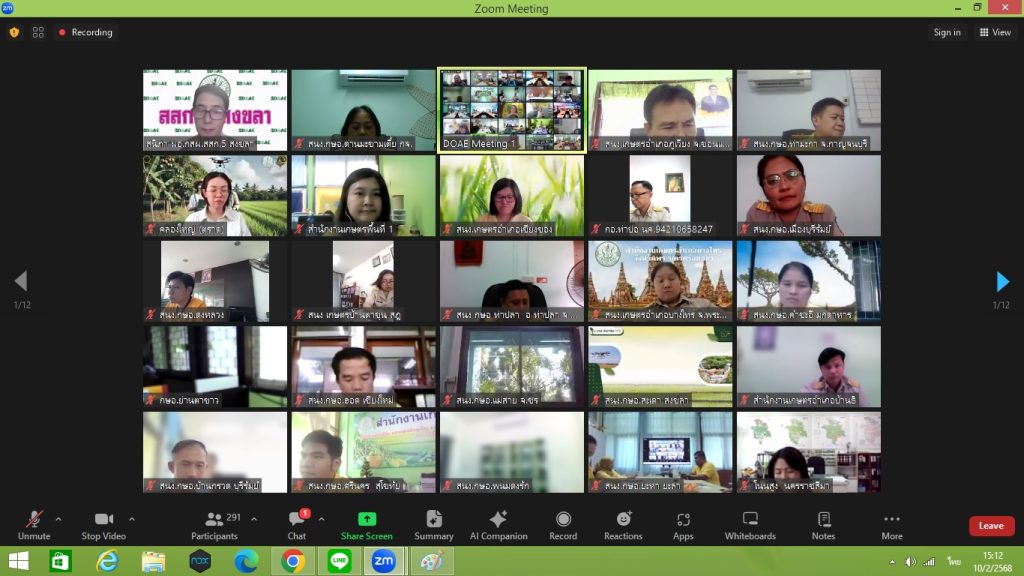The image size is (1024, 576).
Task: Select the DOAE Meeting 1 video tile
Action: tap(512, 110)
